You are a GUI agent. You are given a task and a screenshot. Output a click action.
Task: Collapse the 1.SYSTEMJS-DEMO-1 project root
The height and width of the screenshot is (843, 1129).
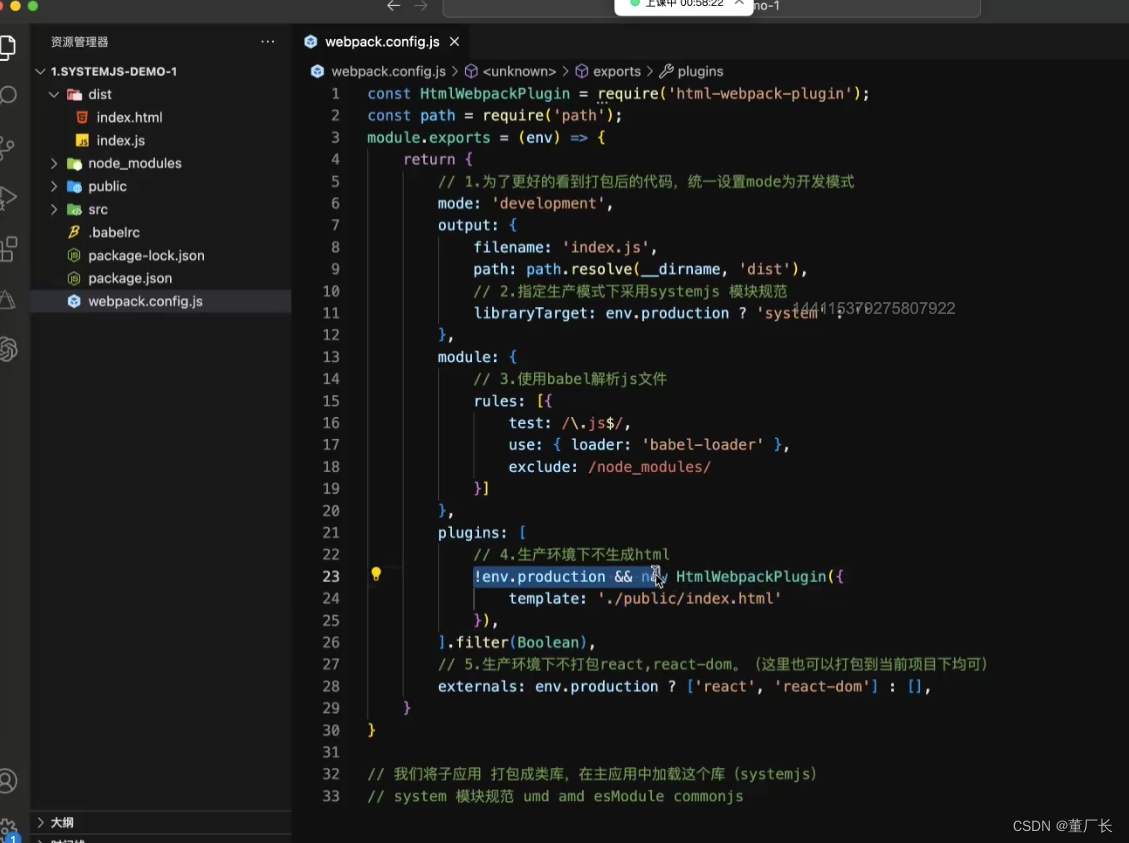[x=40, y=71]
